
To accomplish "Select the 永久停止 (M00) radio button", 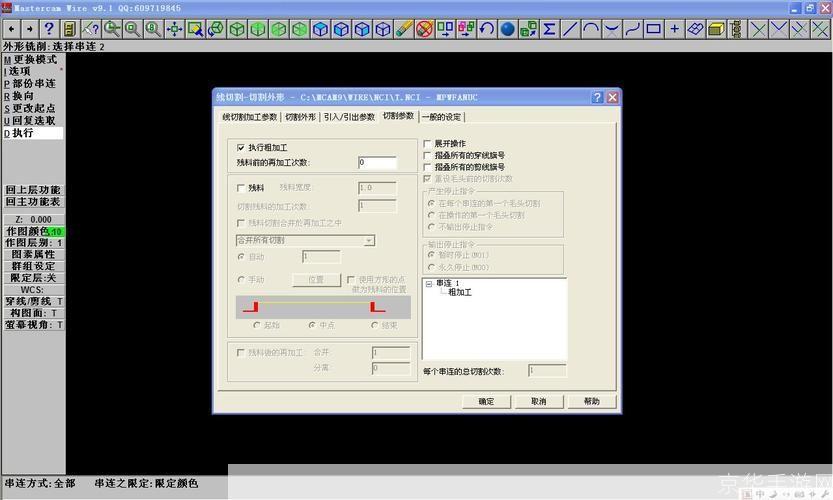I will (431, 267).
